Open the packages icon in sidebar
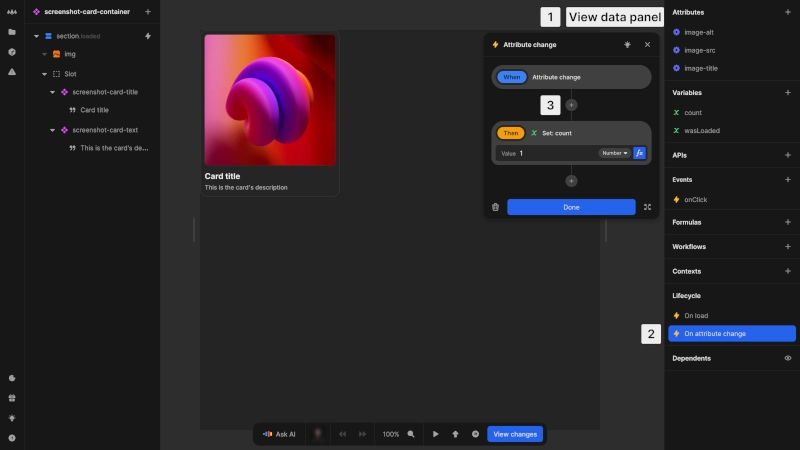This screenshot has width=800, height=450. [12, 52]
